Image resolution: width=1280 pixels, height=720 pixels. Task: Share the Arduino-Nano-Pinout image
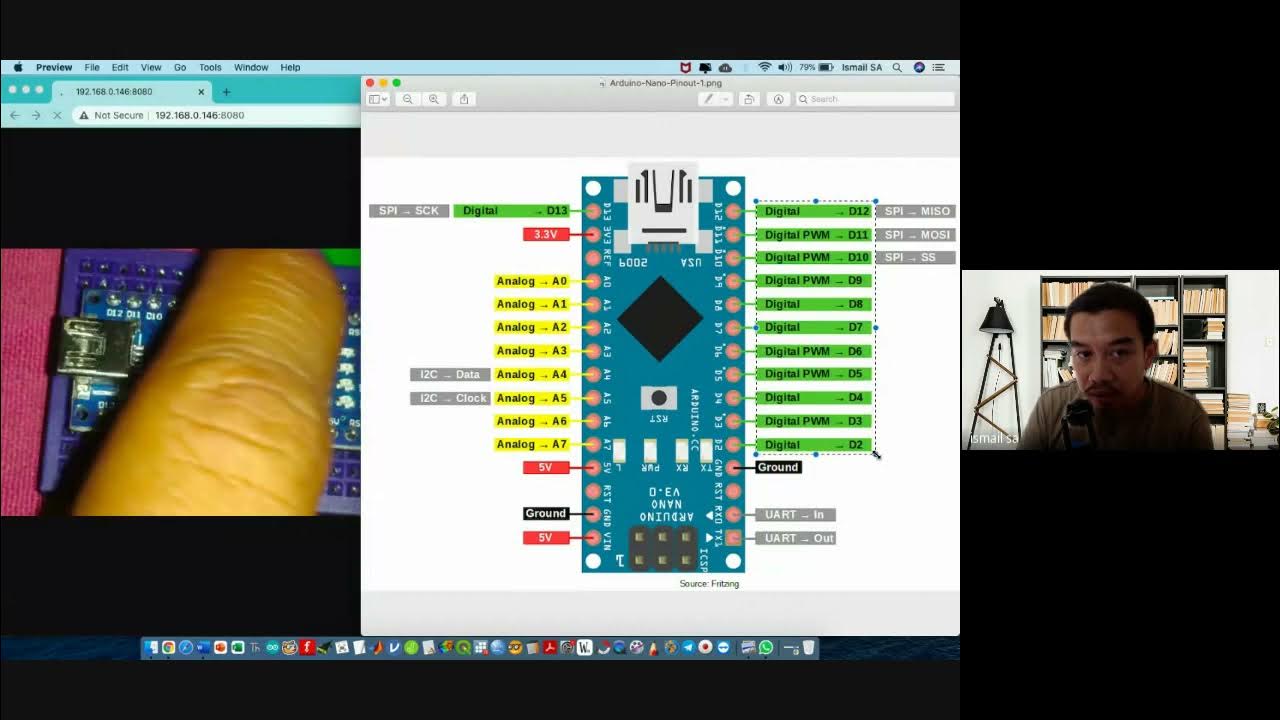(464, 99)
